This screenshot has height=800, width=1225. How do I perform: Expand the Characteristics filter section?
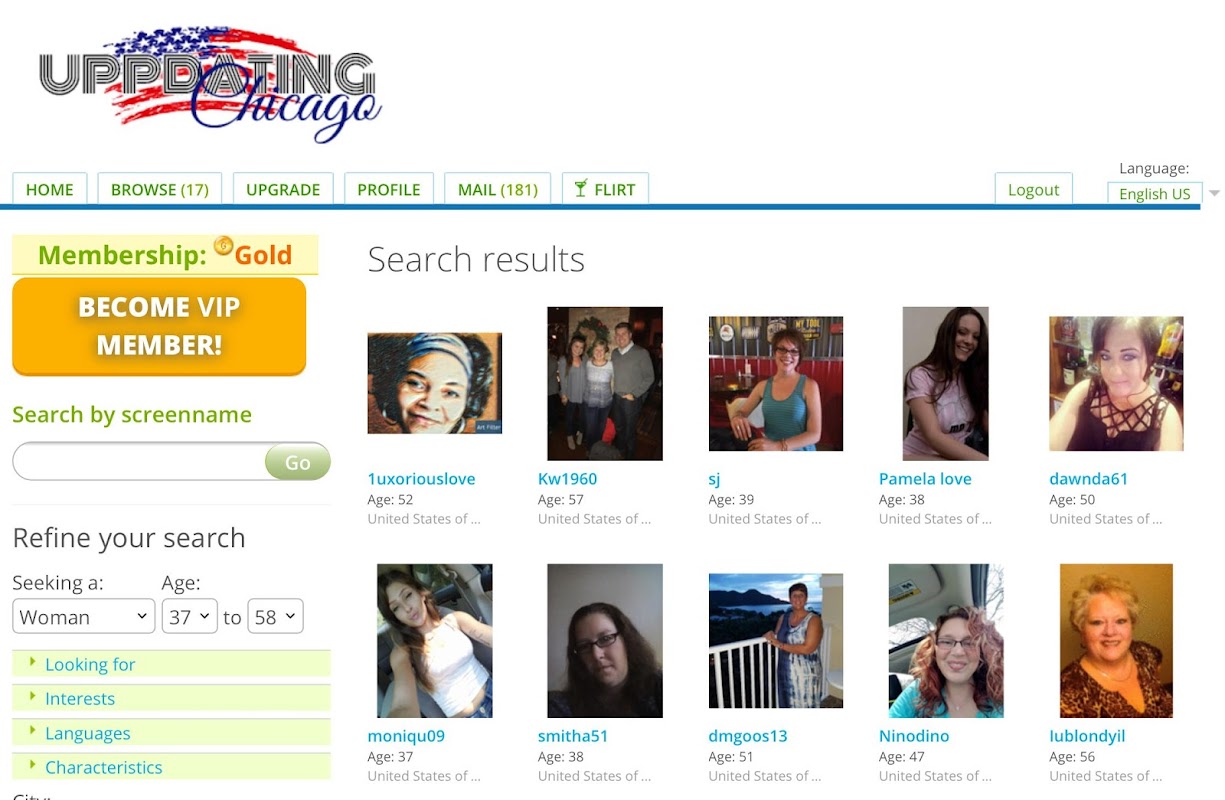pyautogui.click(x=171, y=767)
